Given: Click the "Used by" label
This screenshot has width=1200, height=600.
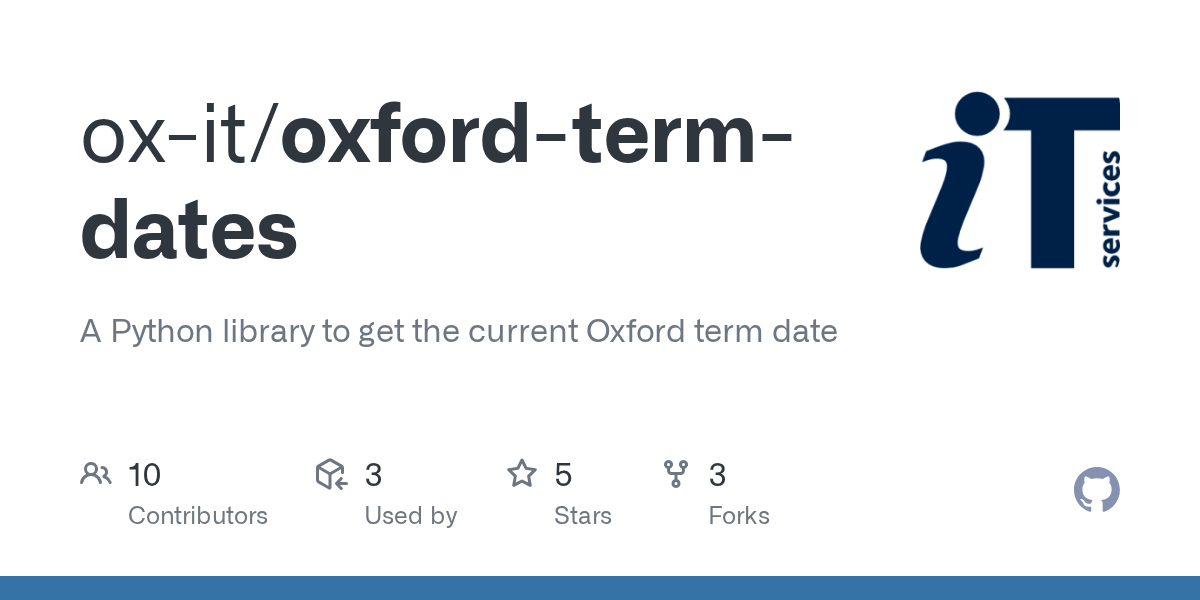Looking at the screenshot, I should click(410, 516).
